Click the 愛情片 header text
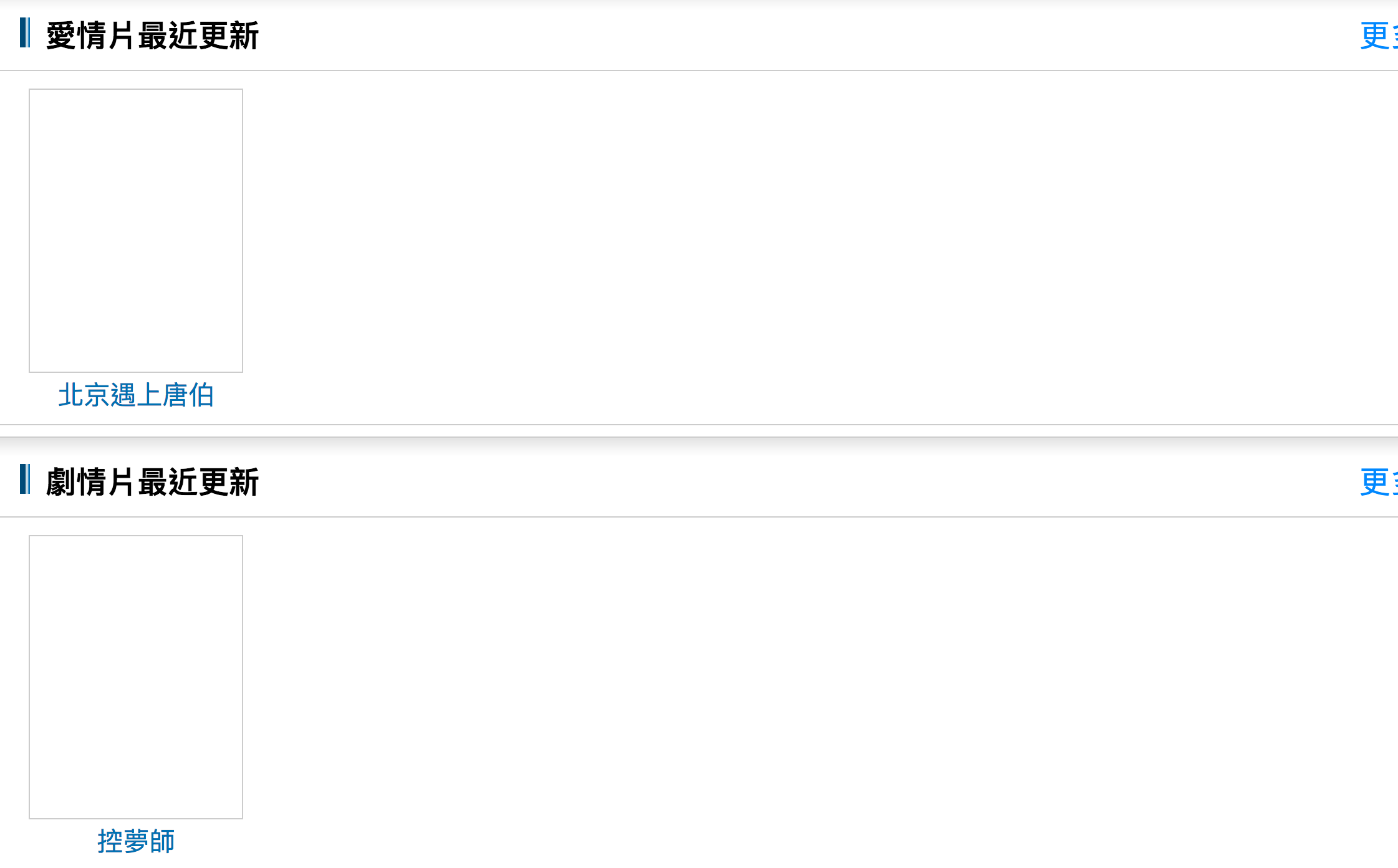 pyautogui.click(x=91, y=36)
